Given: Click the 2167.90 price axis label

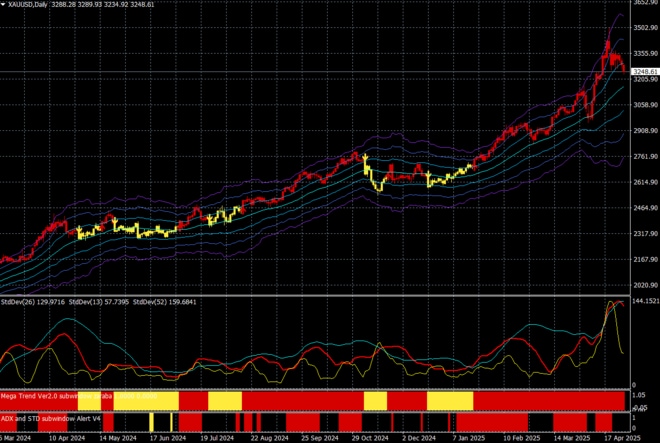Looking at the screenshot, I should click(645, 259).
